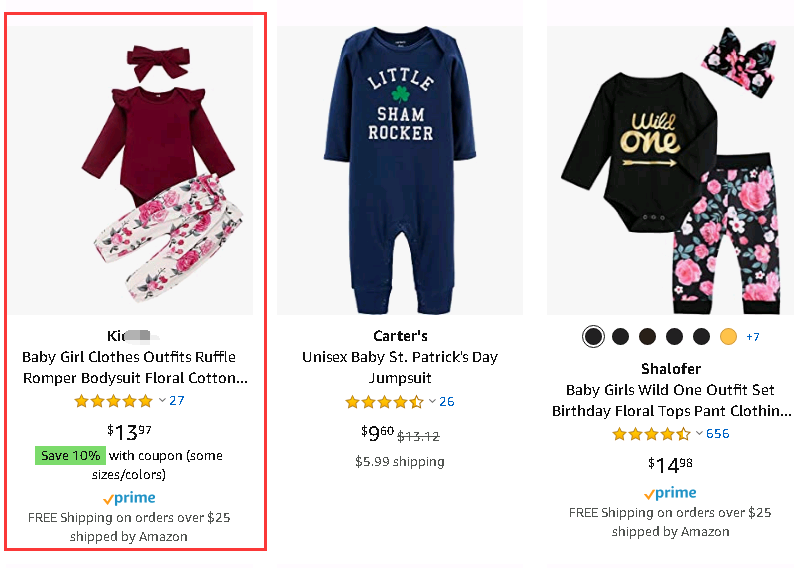
Task: Open Unisex Baby St. Patrick's Day Jumpsuit title
Action: 400,368
